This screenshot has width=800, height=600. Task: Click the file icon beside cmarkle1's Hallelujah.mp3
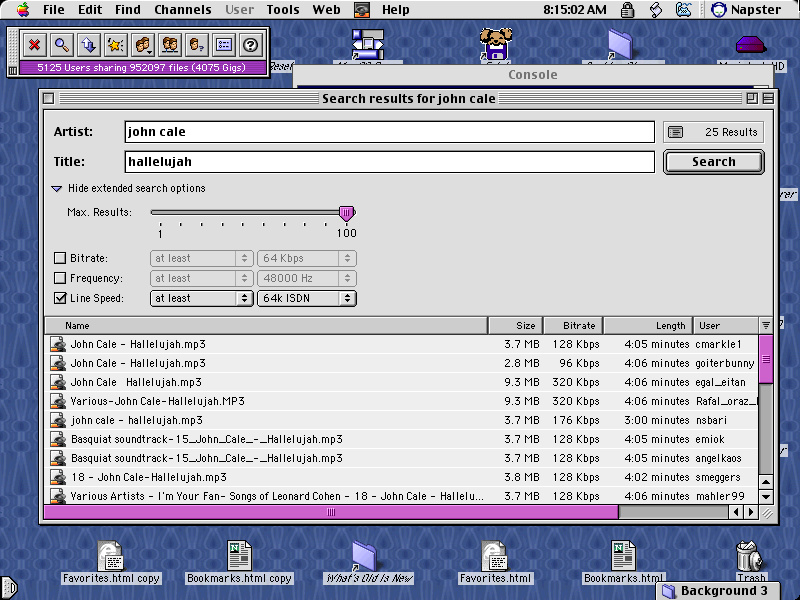click(x=58, y=344)
